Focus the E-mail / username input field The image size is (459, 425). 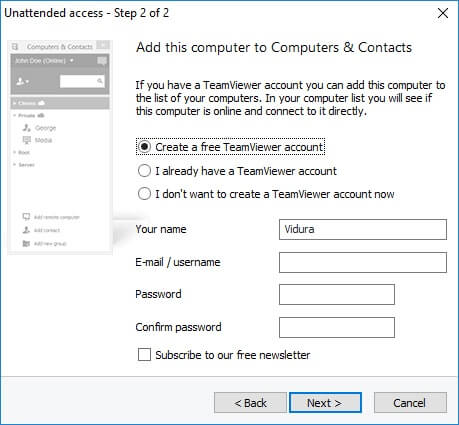[363, 262]
